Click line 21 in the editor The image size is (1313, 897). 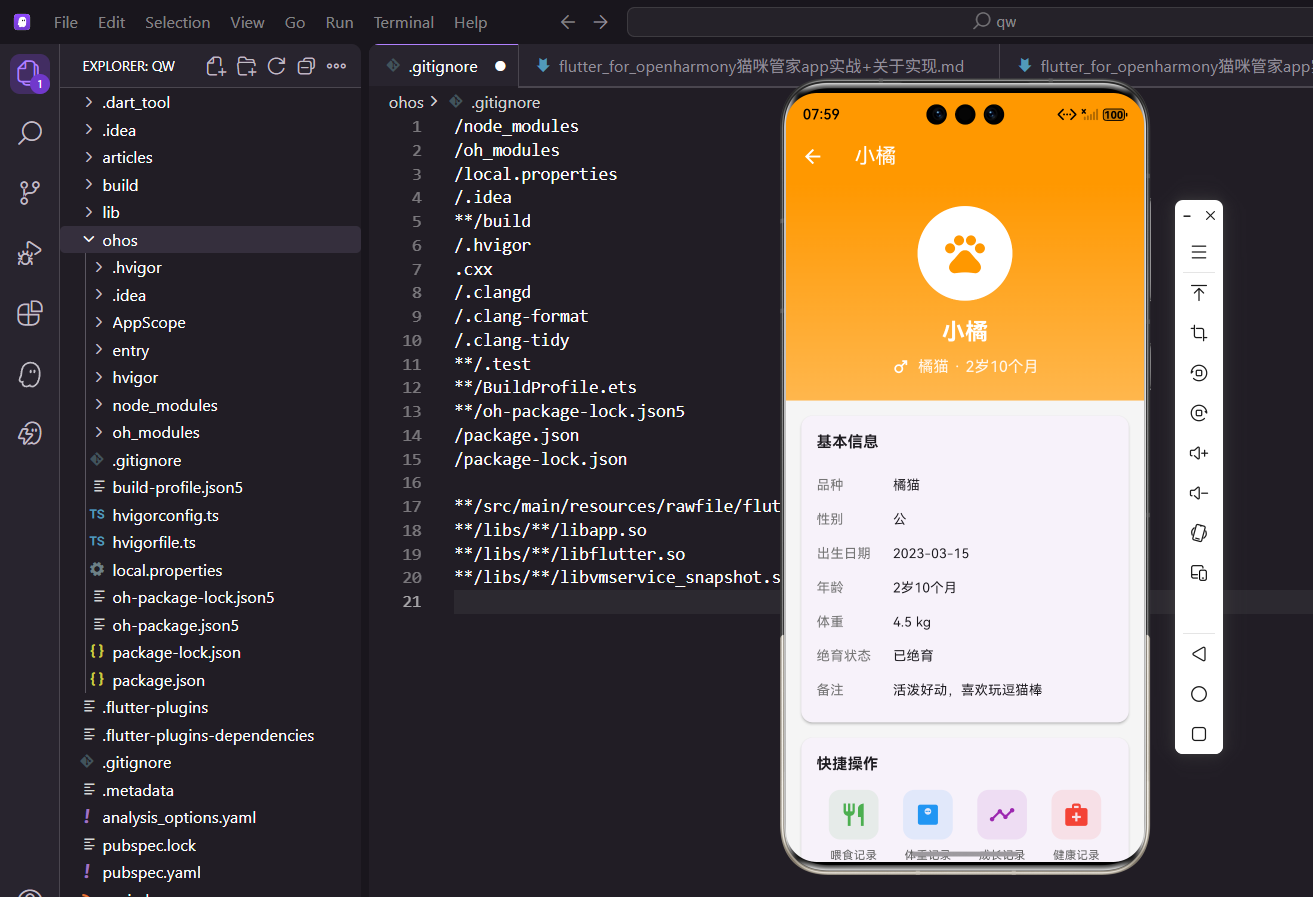coord(617,601)
